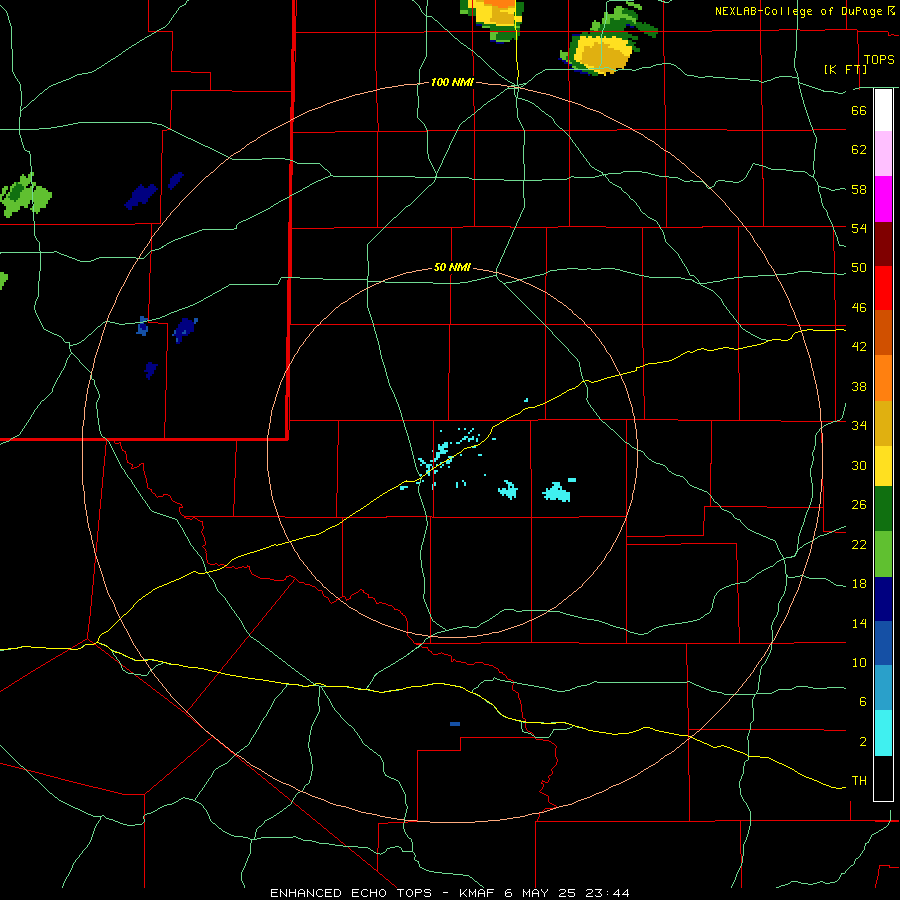
Task: Click the light green legend swatch
Action: (883, 554)
